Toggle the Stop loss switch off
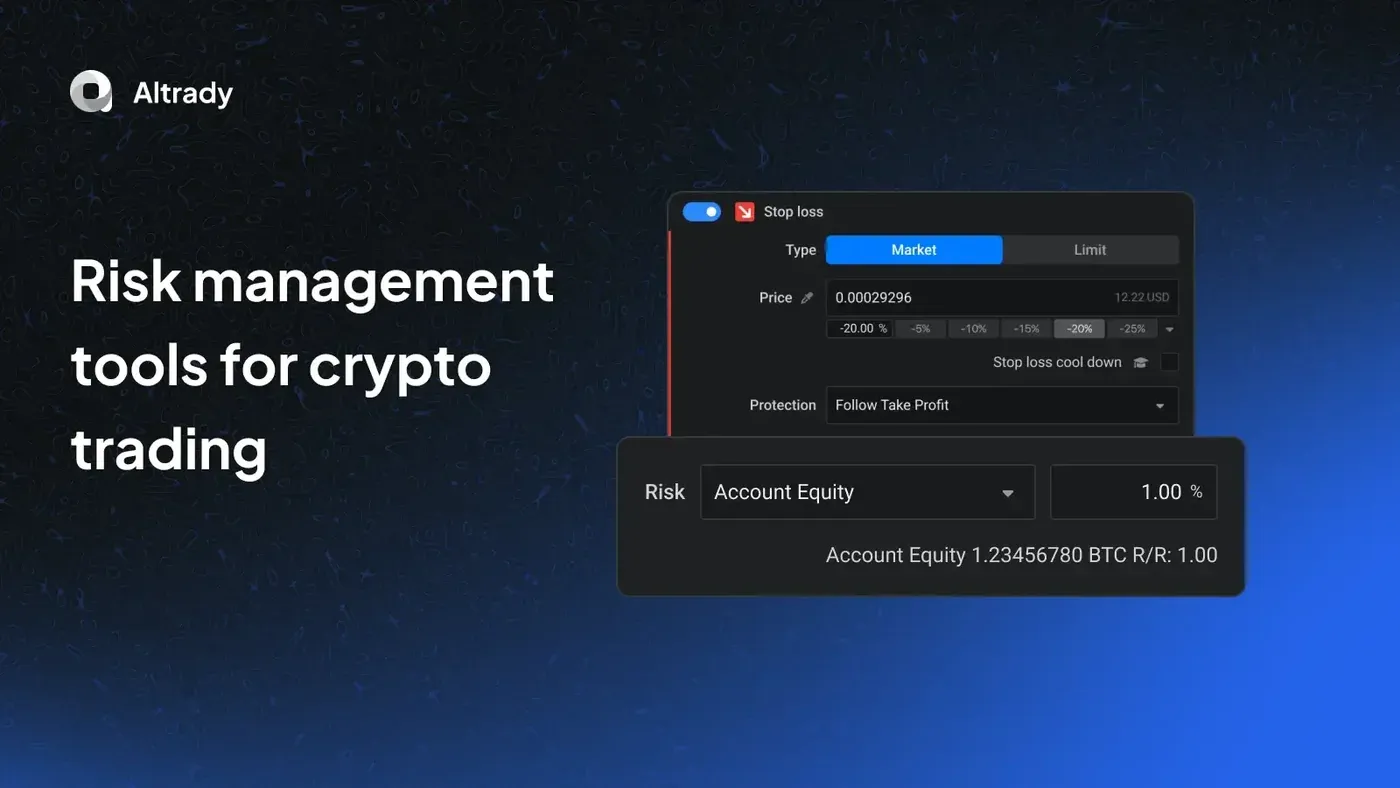The width and height of the screenshot is (1400, 788). (x=702, y=212)
